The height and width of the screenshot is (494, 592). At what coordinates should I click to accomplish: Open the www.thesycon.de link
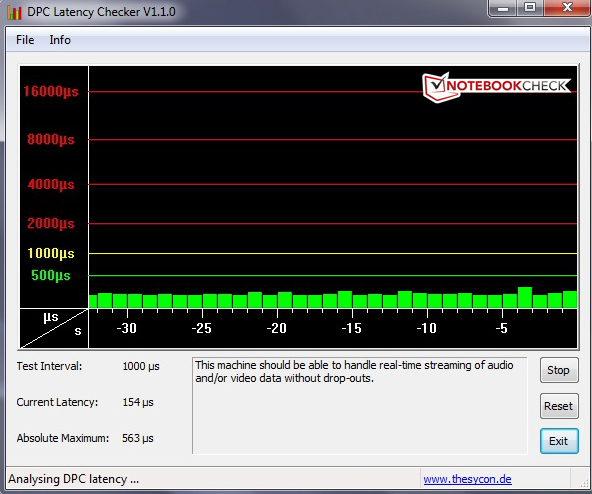(467, 479)
